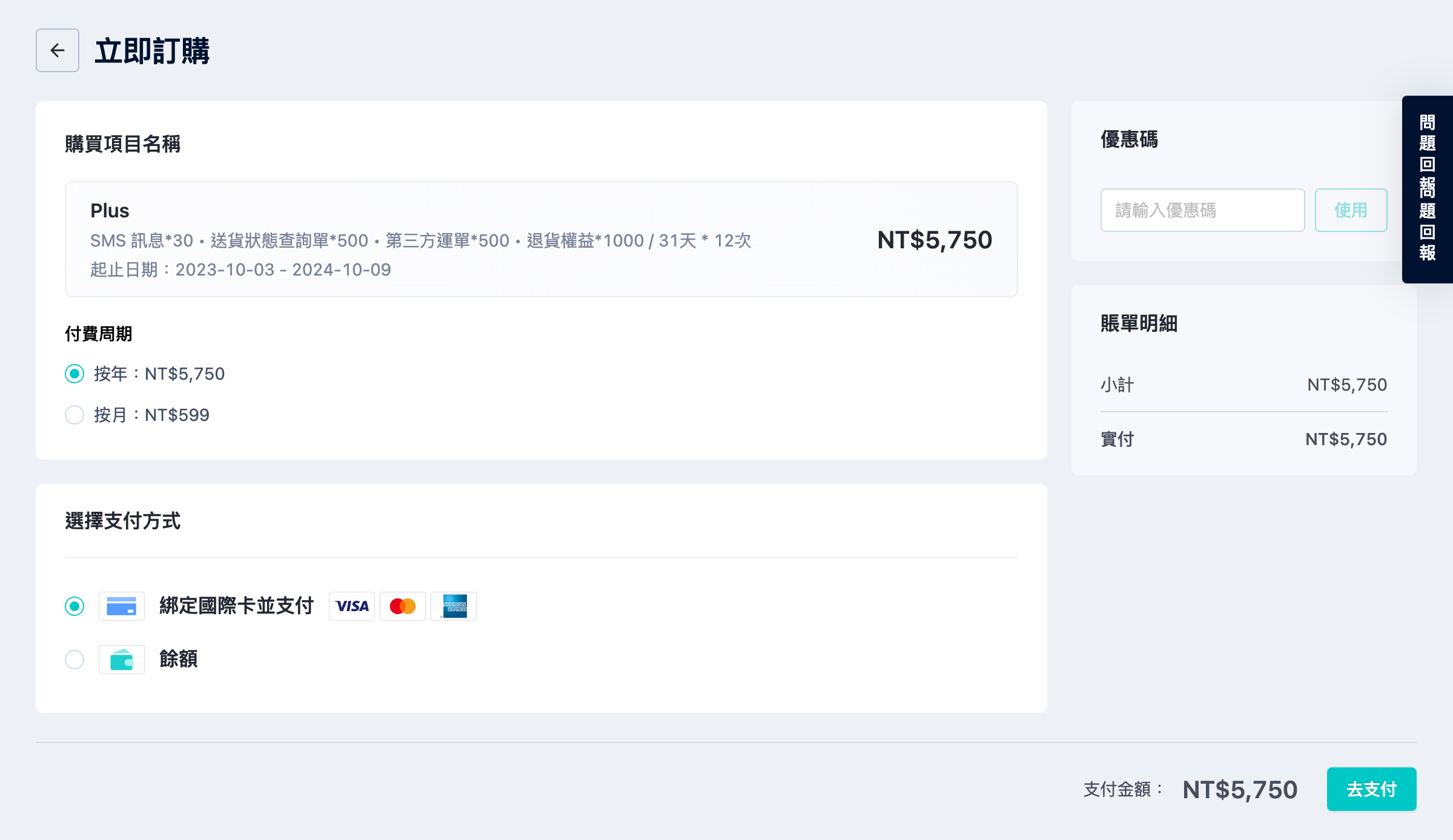Image resolution: width=1453 pixels, height=840 pixels.
Task: Click the wallet balance icon
Action: click(x=122, y=660)
